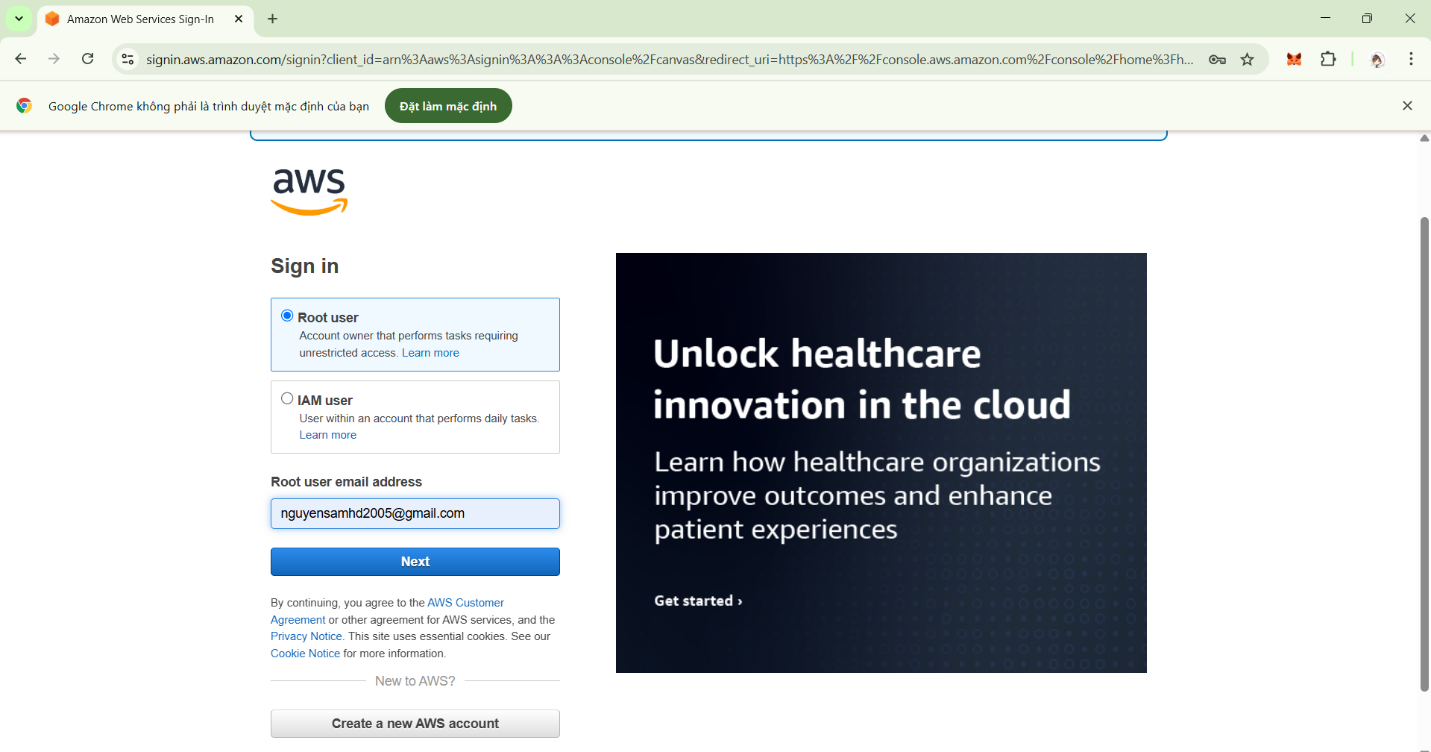This screenshot has height=752, width=1431.
Task: Open the Privacy Notice link
Action: pyautogui.click(x=305, y=636)
